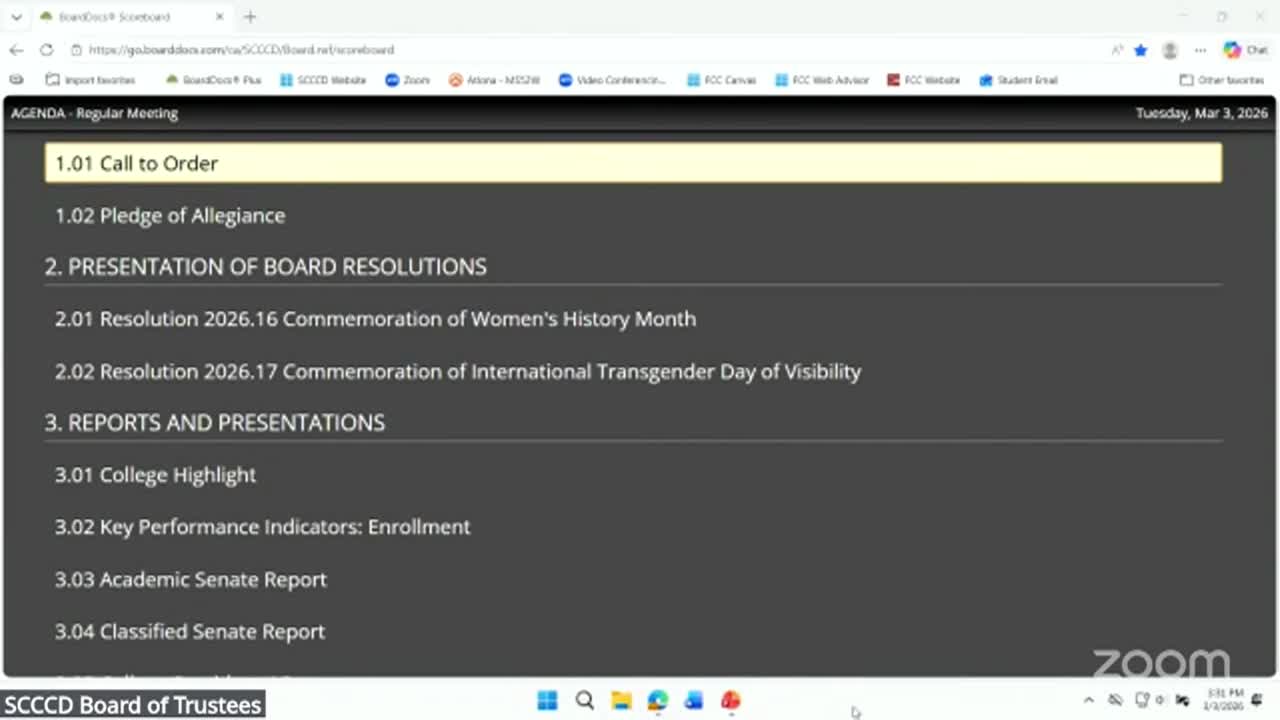Launch File Explorer from the taskbar
The height and width of the screenshot is (720, 1280).
click(x=621, y=701)
